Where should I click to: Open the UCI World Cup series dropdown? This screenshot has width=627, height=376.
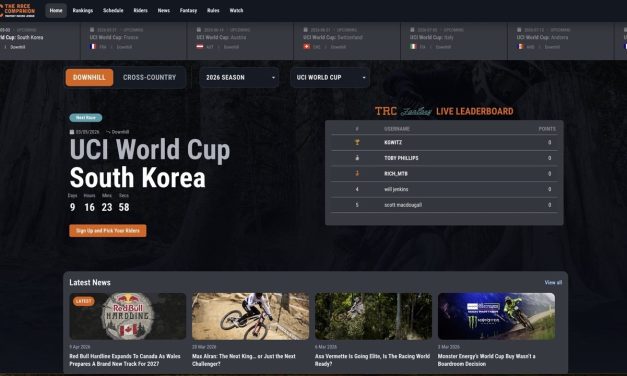tap(330, 78)
